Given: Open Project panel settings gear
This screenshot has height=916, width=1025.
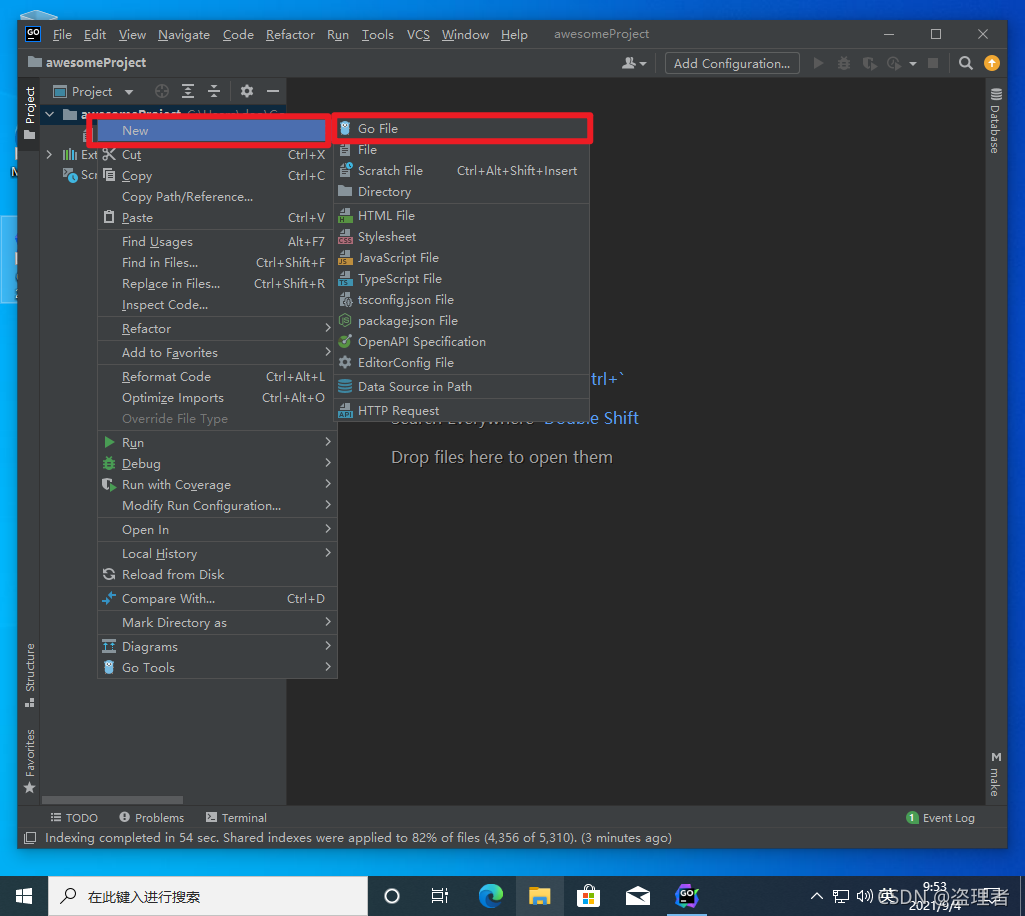Looking at the screenshot, I should point(246,92).
